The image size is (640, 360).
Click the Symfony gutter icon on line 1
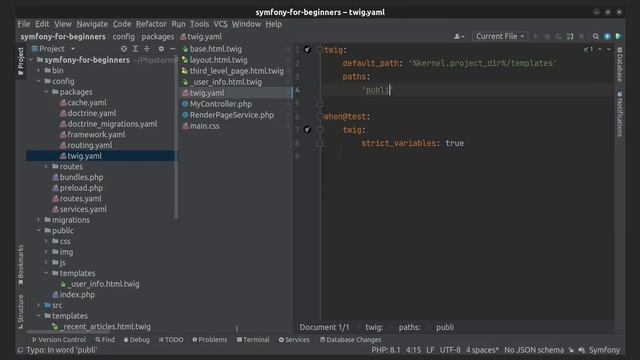pos(307,50)
